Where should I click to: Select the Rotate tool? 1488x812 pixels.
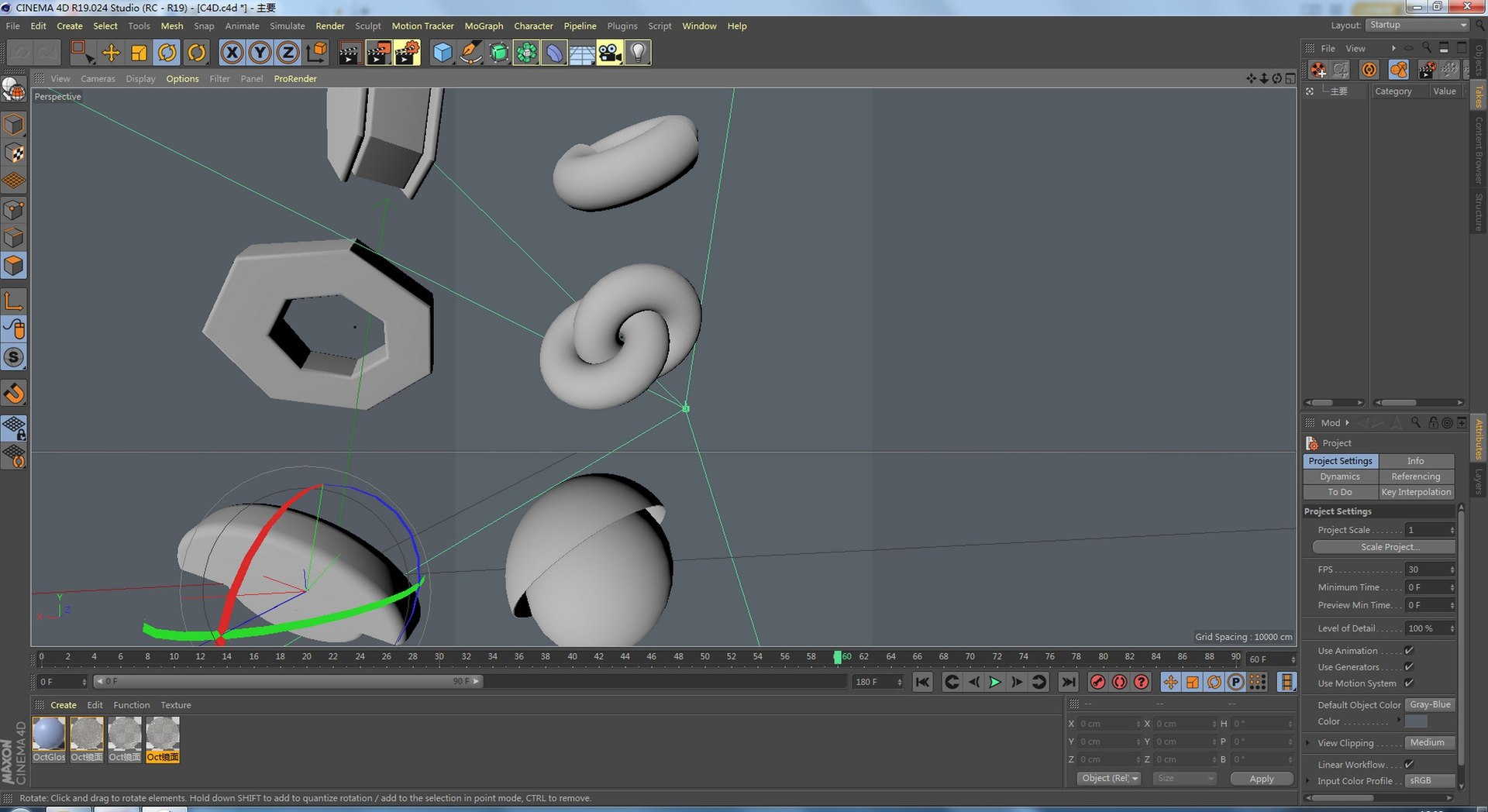[x=167, y=53]
